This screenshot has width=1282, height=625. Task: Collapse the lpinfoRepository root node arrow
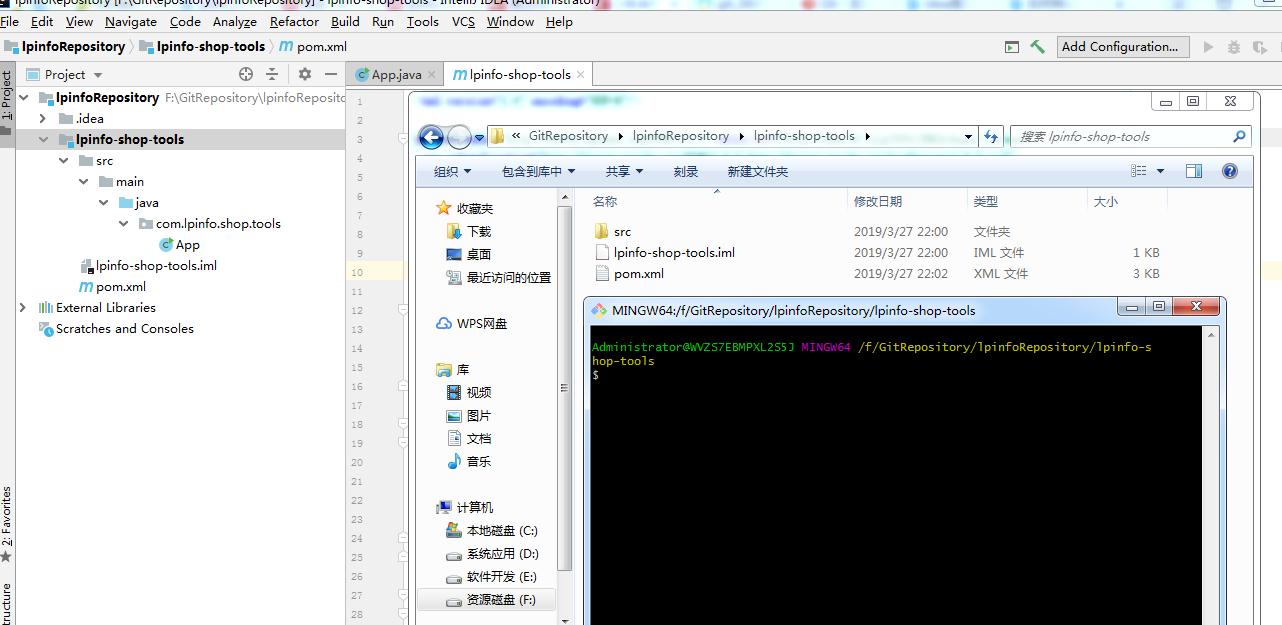[x=23, y=97]
